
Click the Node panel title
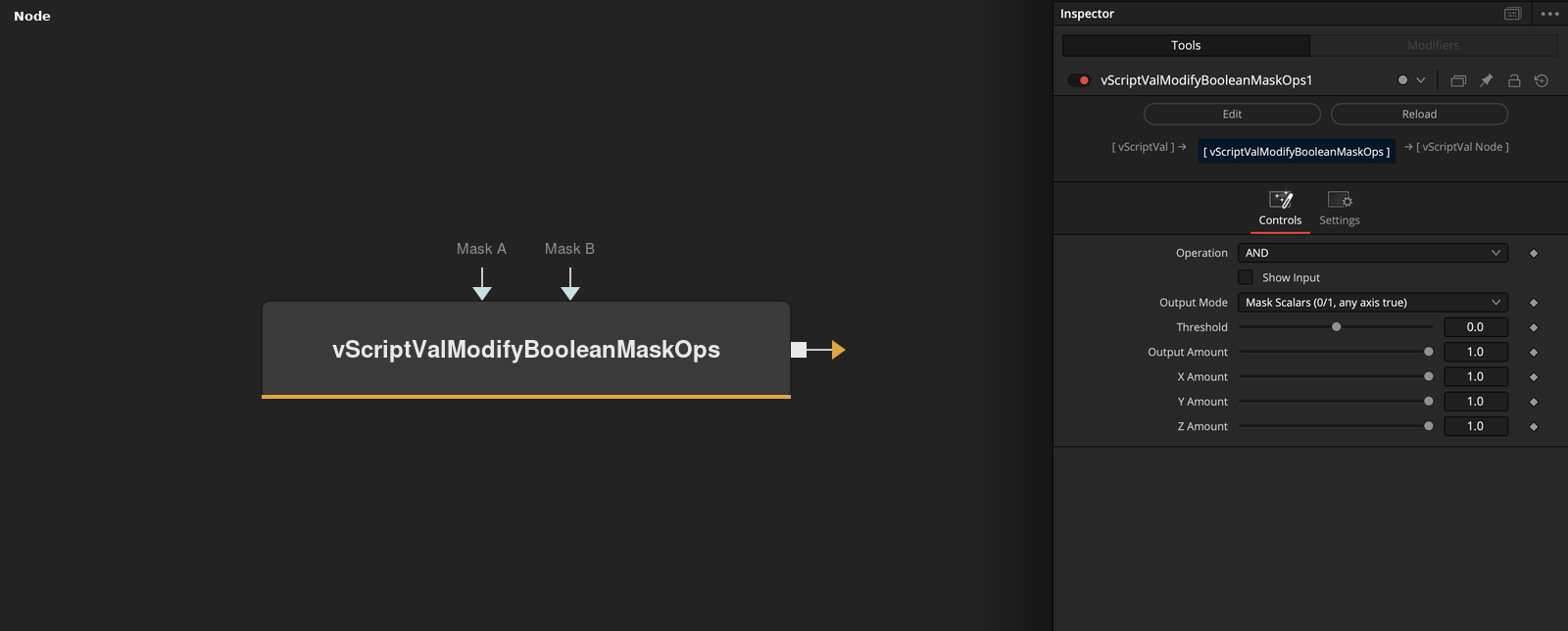click(32, 16)
